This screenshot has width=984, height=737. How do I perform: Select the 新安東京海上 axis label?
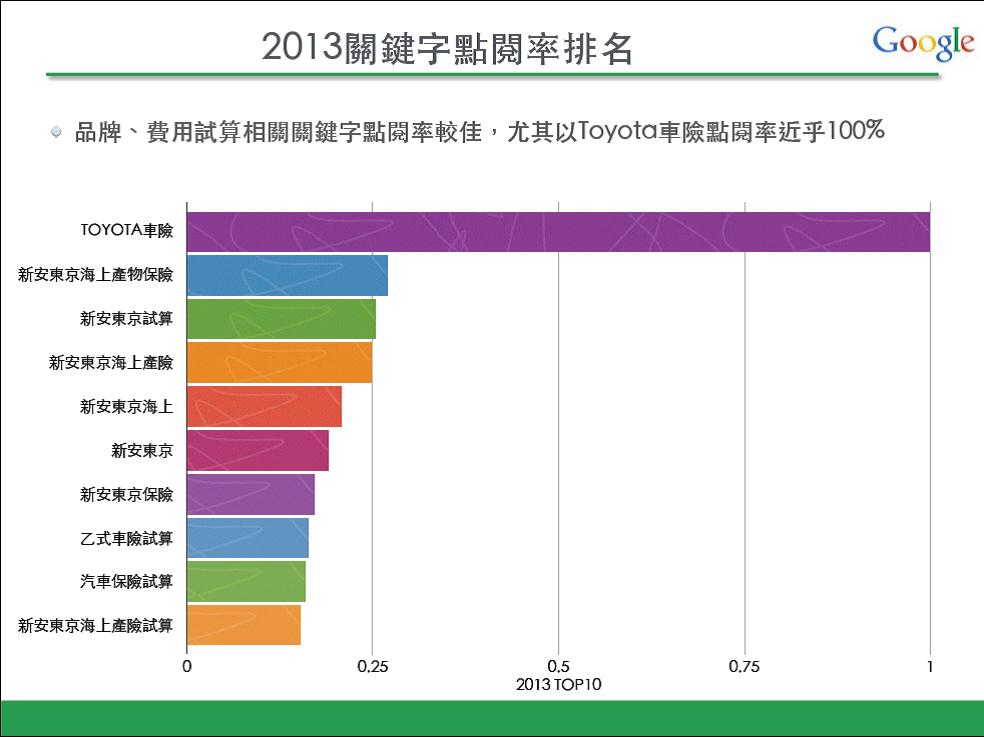126,406
